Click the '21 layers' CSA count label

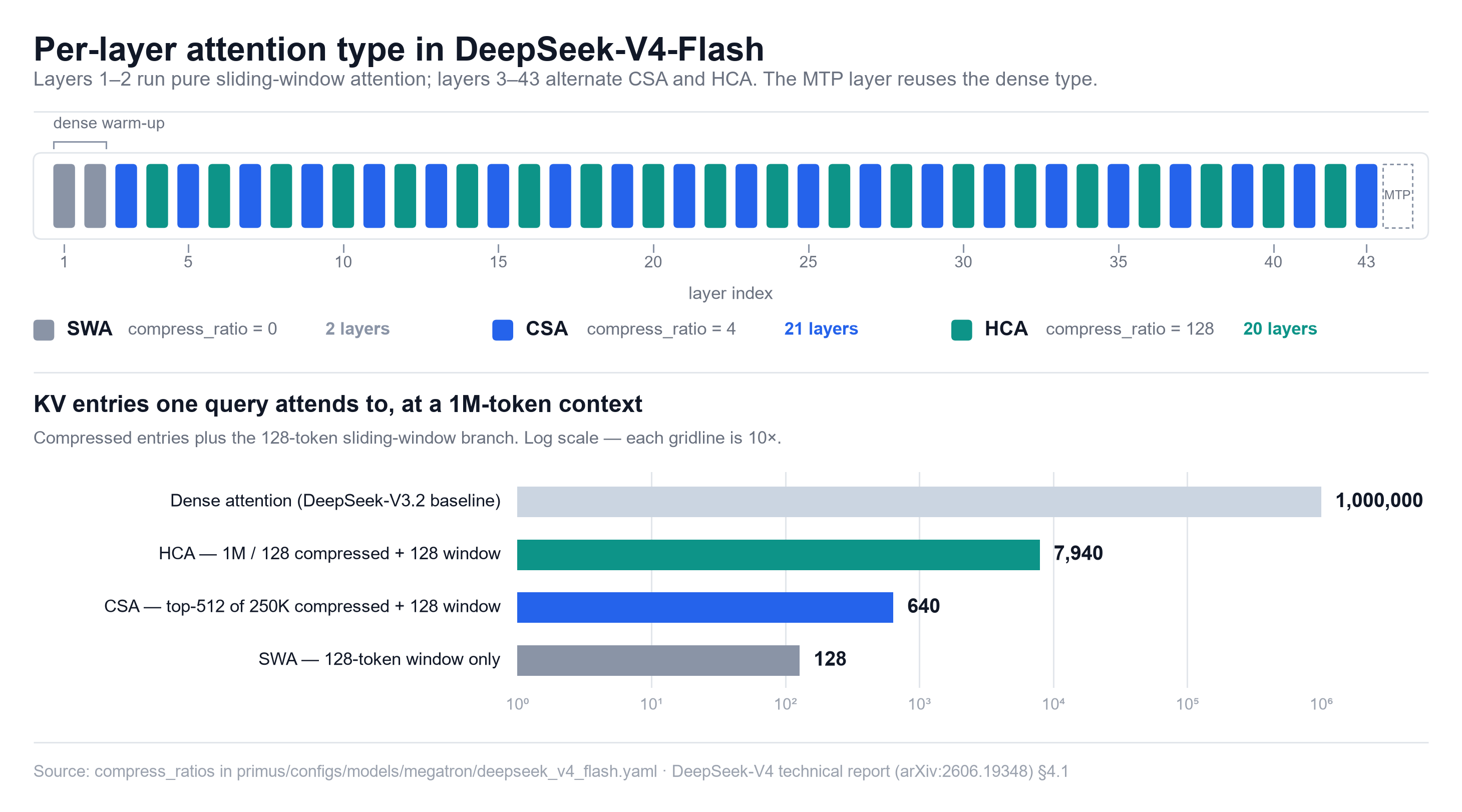(821, 328)
